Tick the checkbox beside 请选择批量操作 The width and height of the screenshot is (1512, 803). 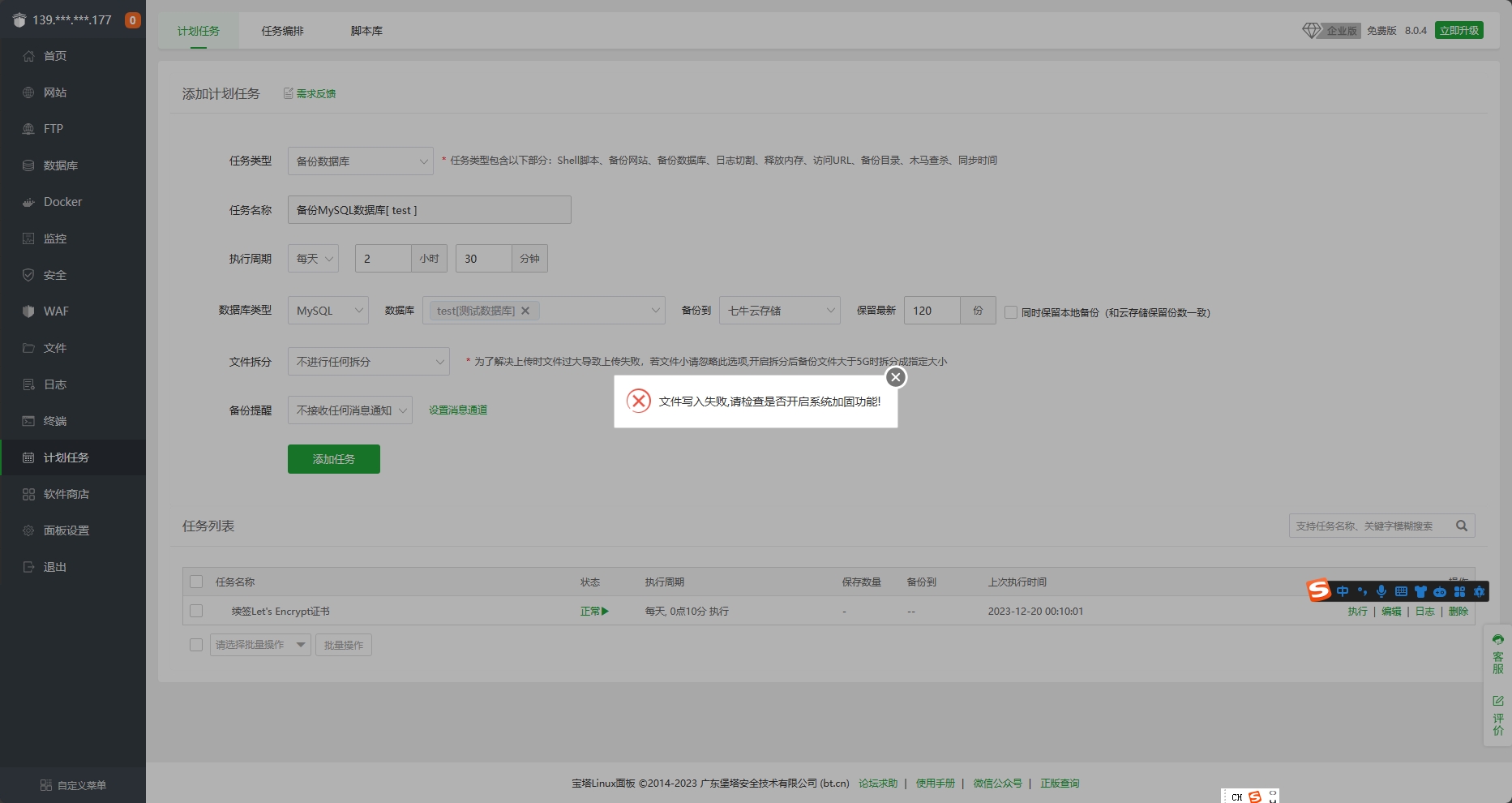coord(196,645)
